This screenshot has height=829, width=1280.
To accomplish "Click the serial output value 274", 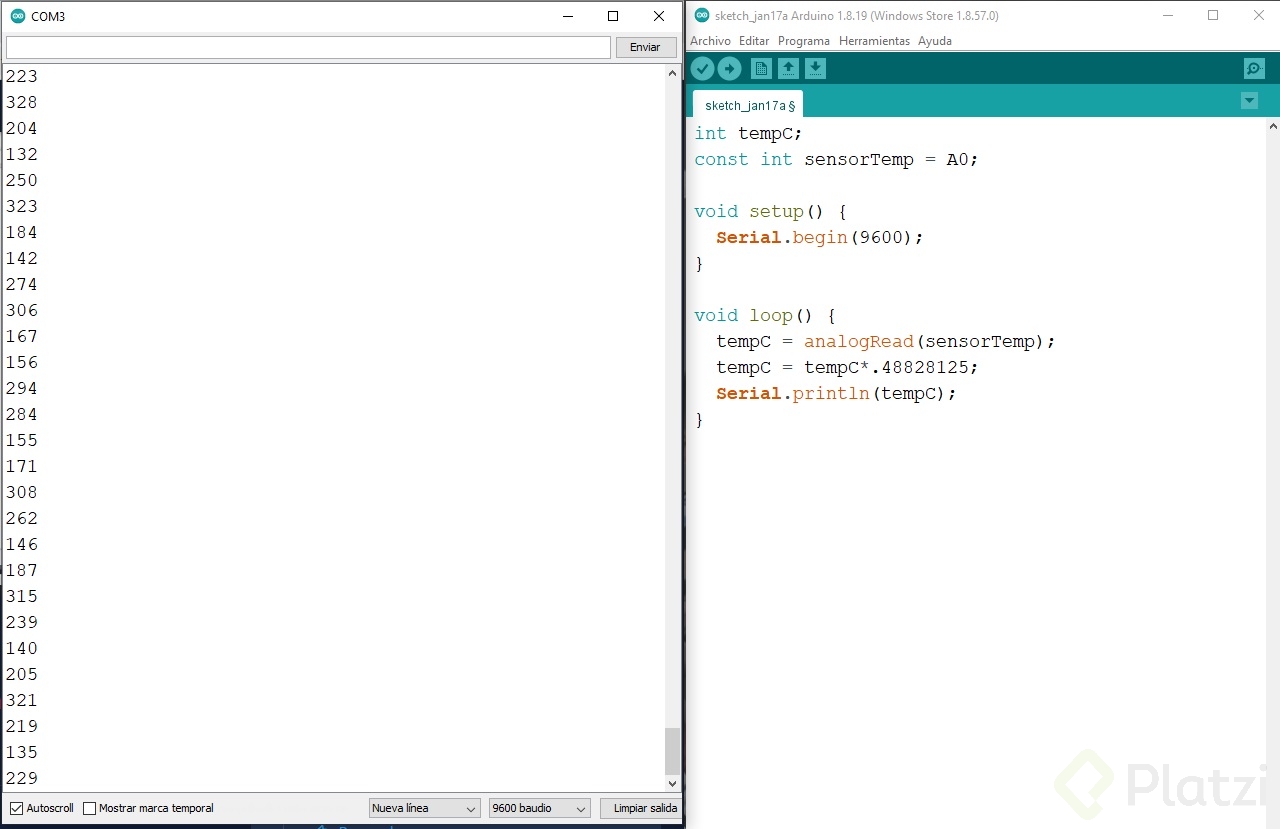I will pyautogui.click(x=22, y=284).
